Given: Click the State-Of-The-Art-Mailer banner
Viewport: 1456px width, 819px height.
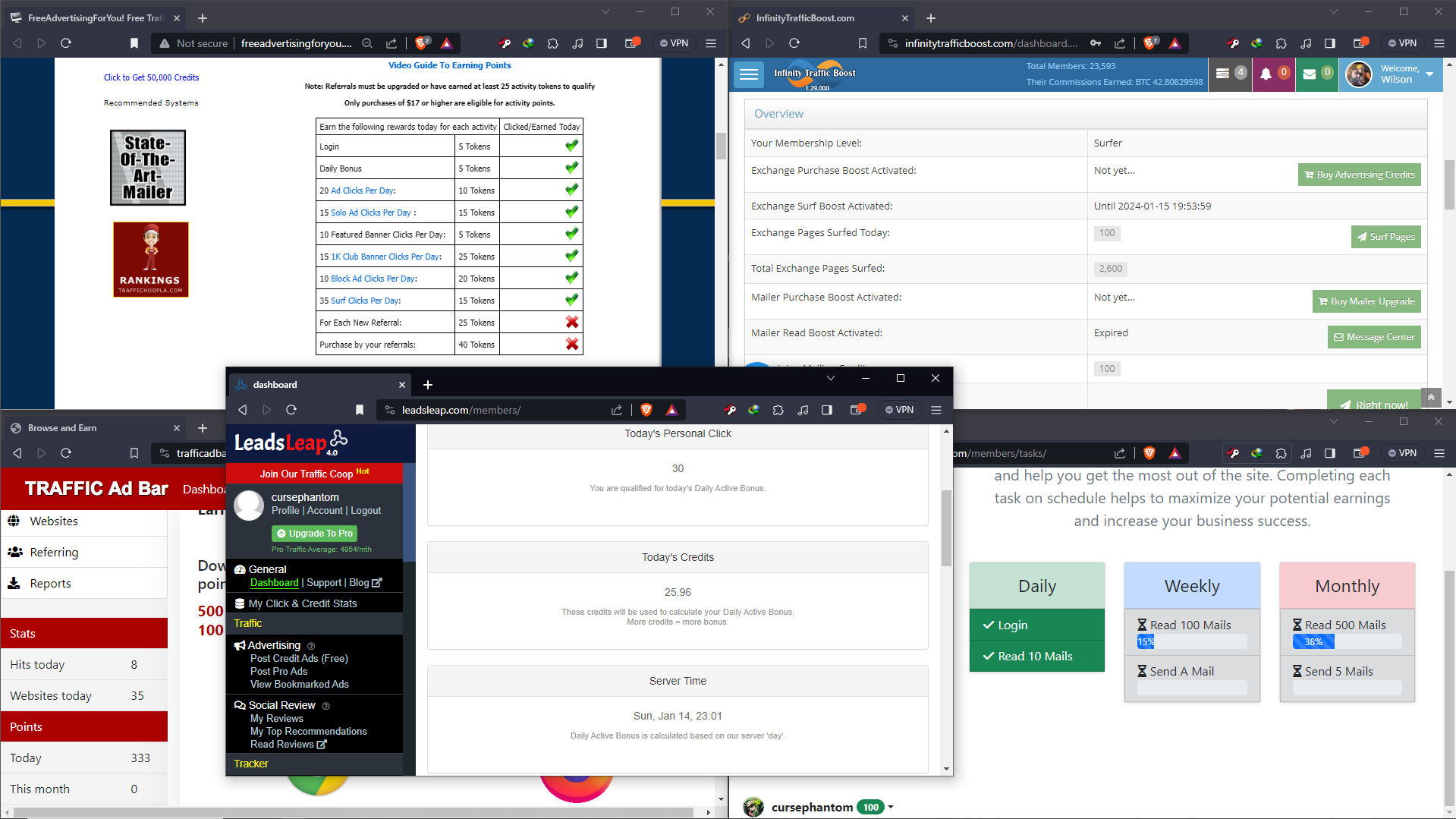Looking at the screenshot, I should 148,168.
